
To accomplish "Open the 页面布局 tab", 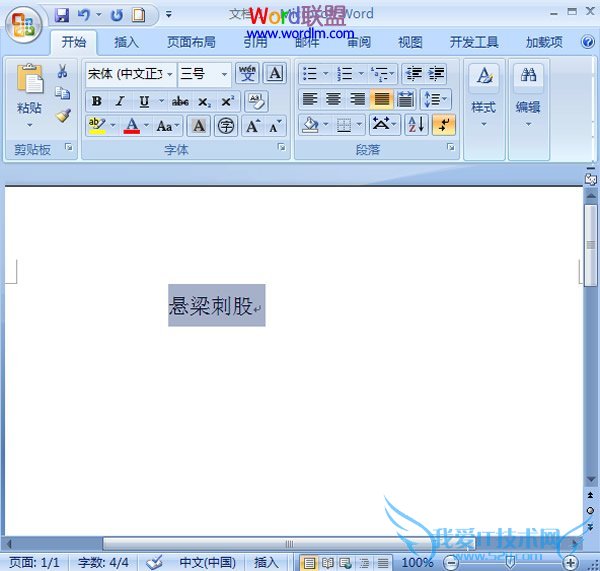I will 190,42.
